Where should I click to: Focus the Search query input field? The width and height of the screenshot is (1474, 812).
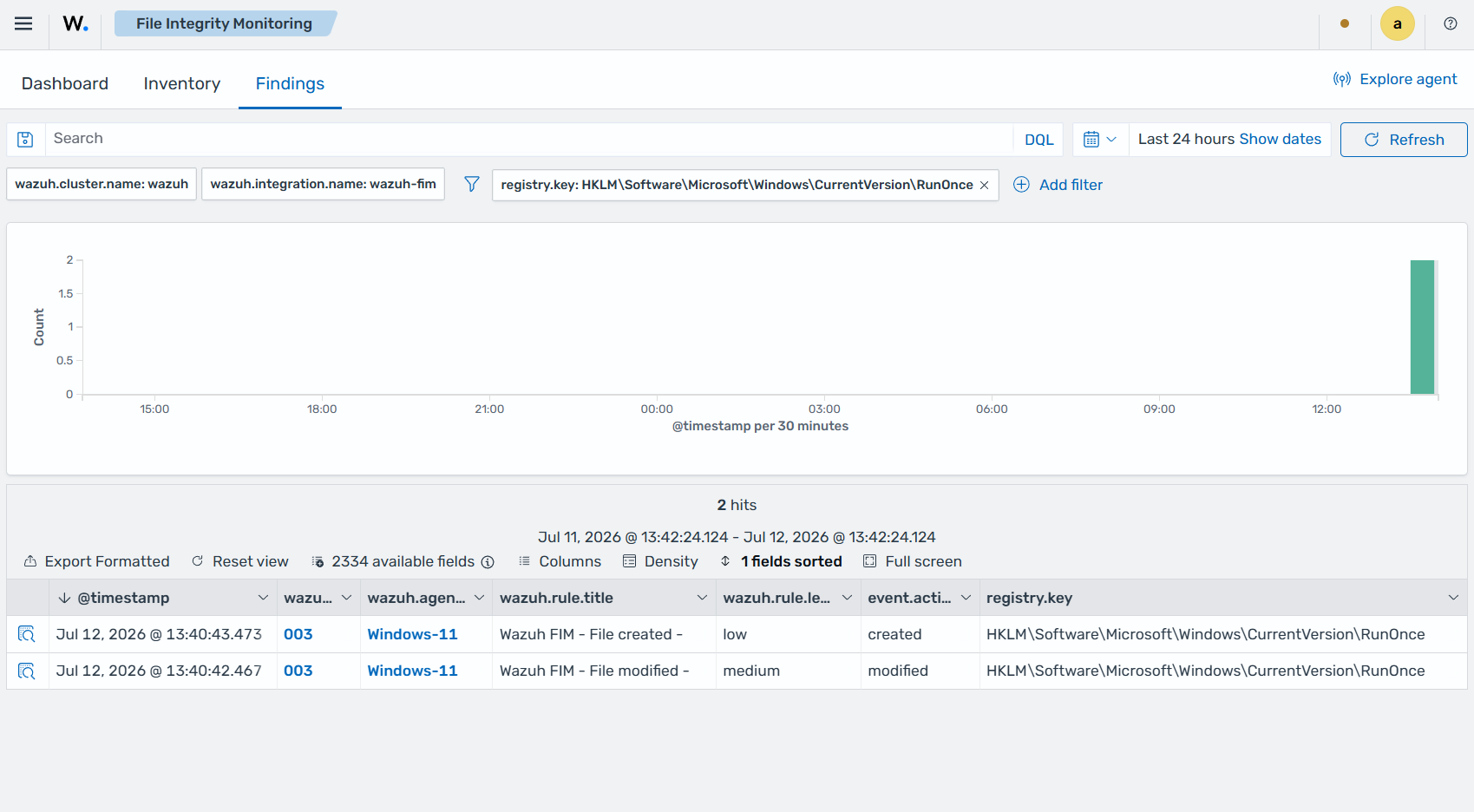528,139
